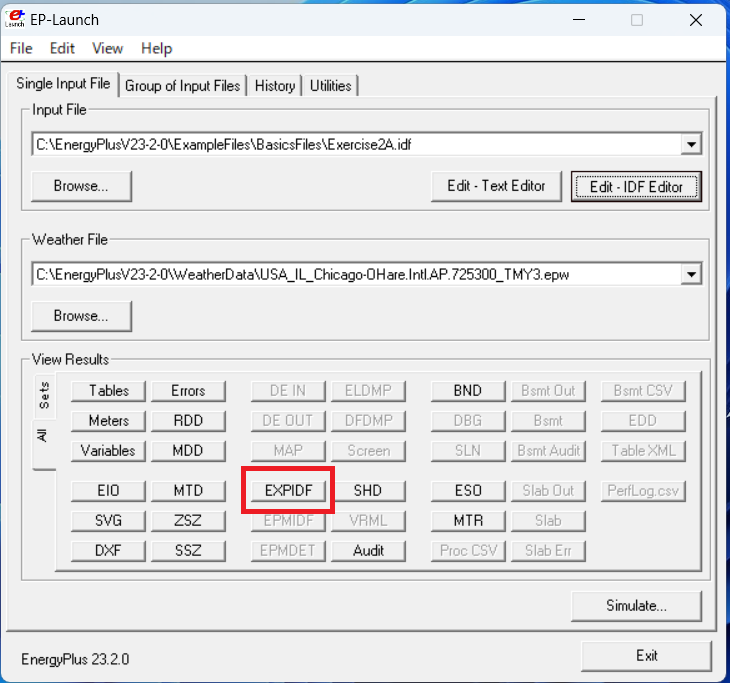Open the Variables results
This screenshot has height=683, width=730.
108,451
